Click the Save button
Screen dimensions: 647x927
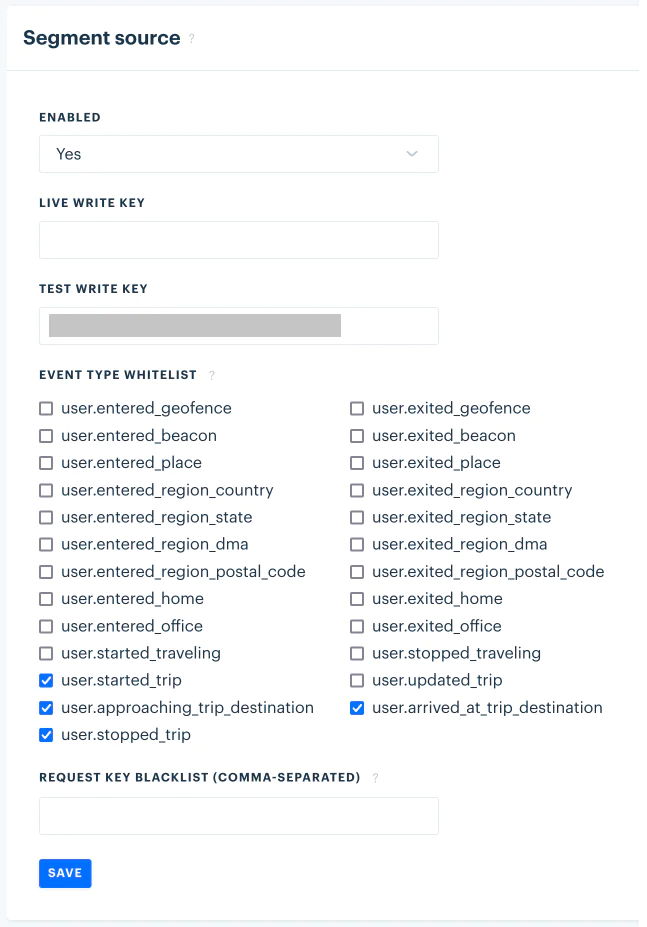[x=64, y=873]
